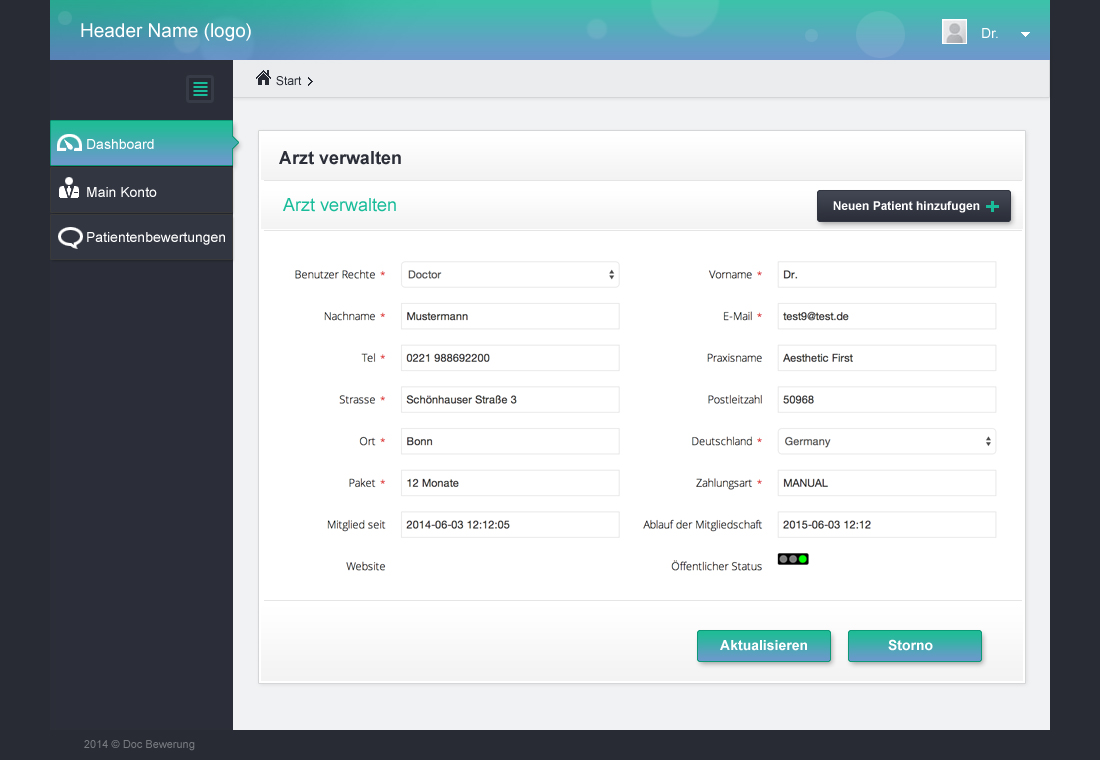Open the Dr. account dropdown arrow

click(1025, 34)
